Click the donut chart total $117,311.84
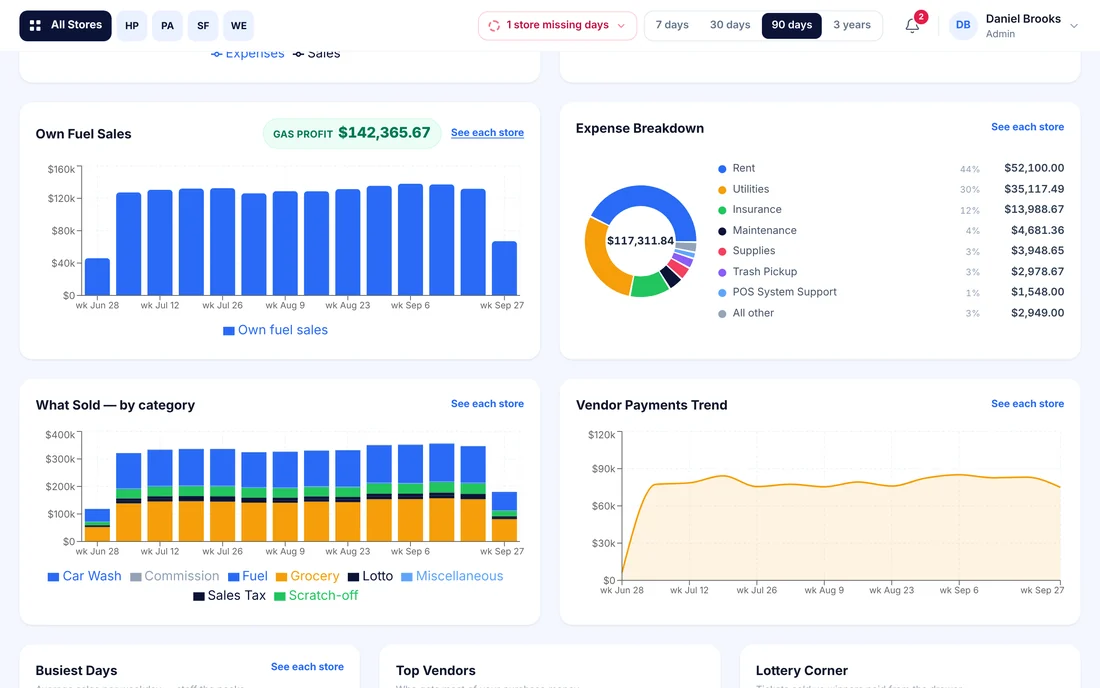This screenshot has width=1100, height=688. tap(640, 241)
